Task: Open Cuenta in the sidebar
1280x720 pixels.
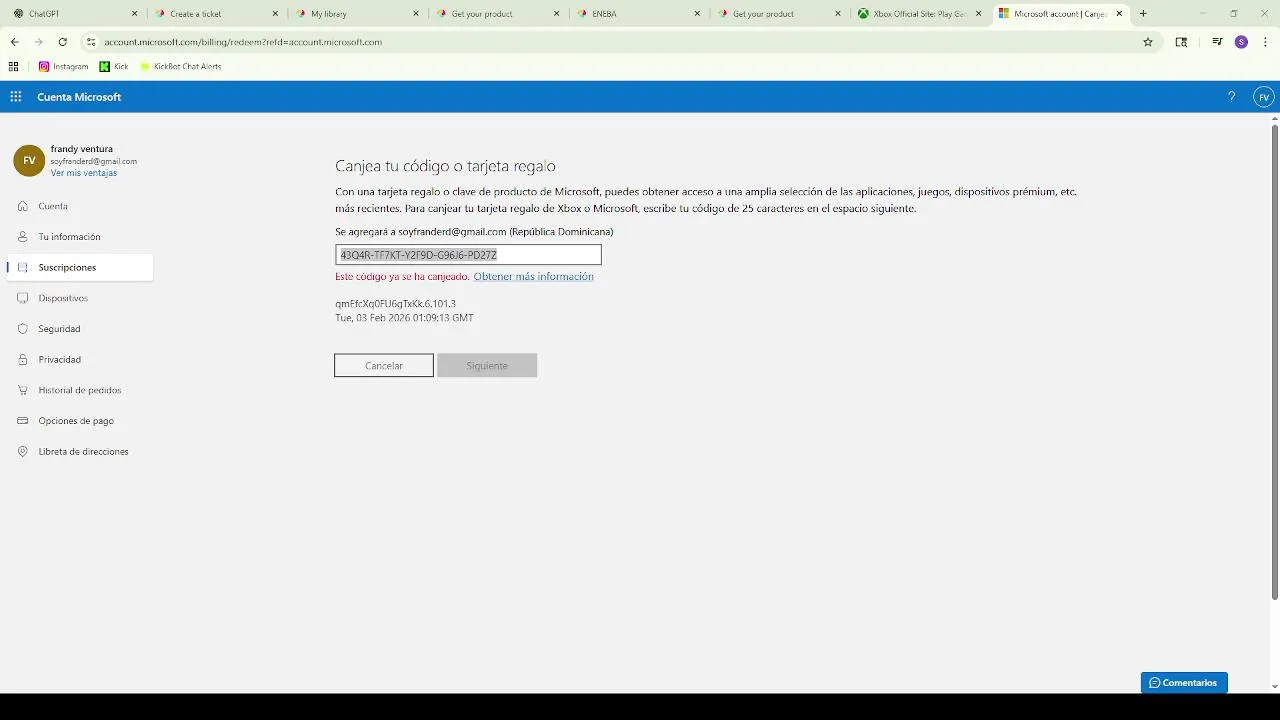Action: [80, 206]
